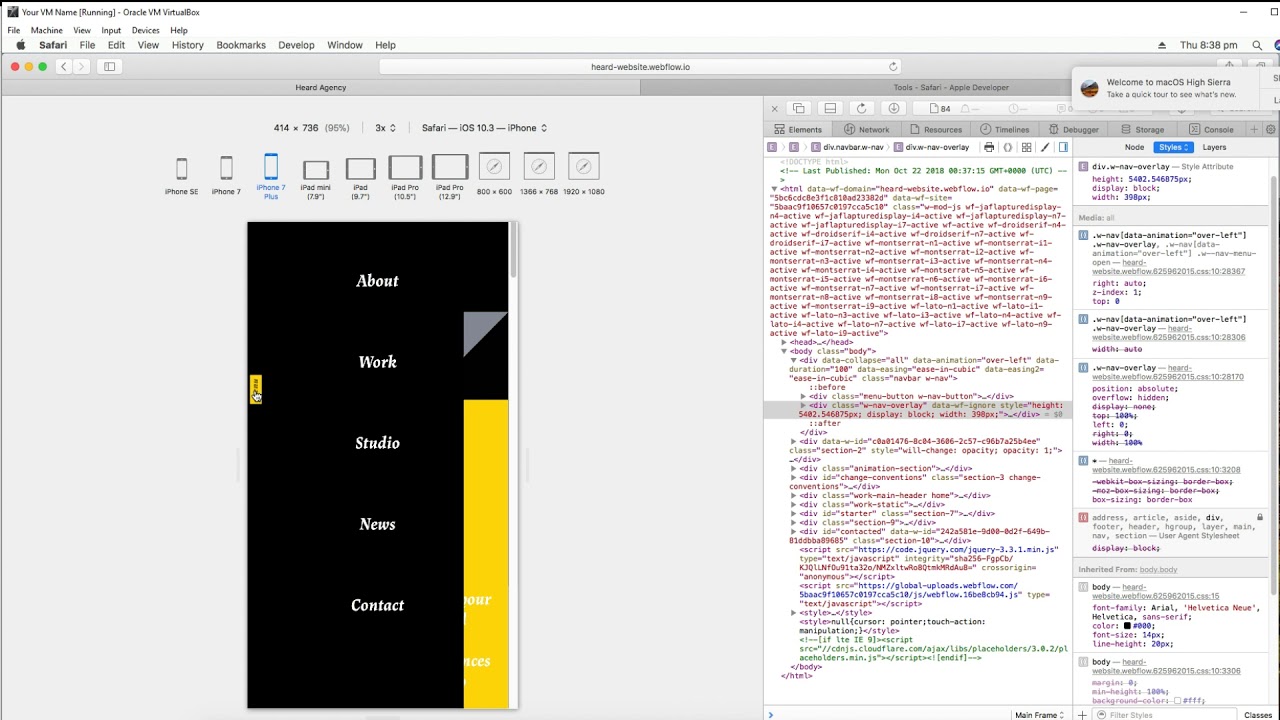Click the News link in the mobile menu
1280x720 pixels.
point(377,524)
